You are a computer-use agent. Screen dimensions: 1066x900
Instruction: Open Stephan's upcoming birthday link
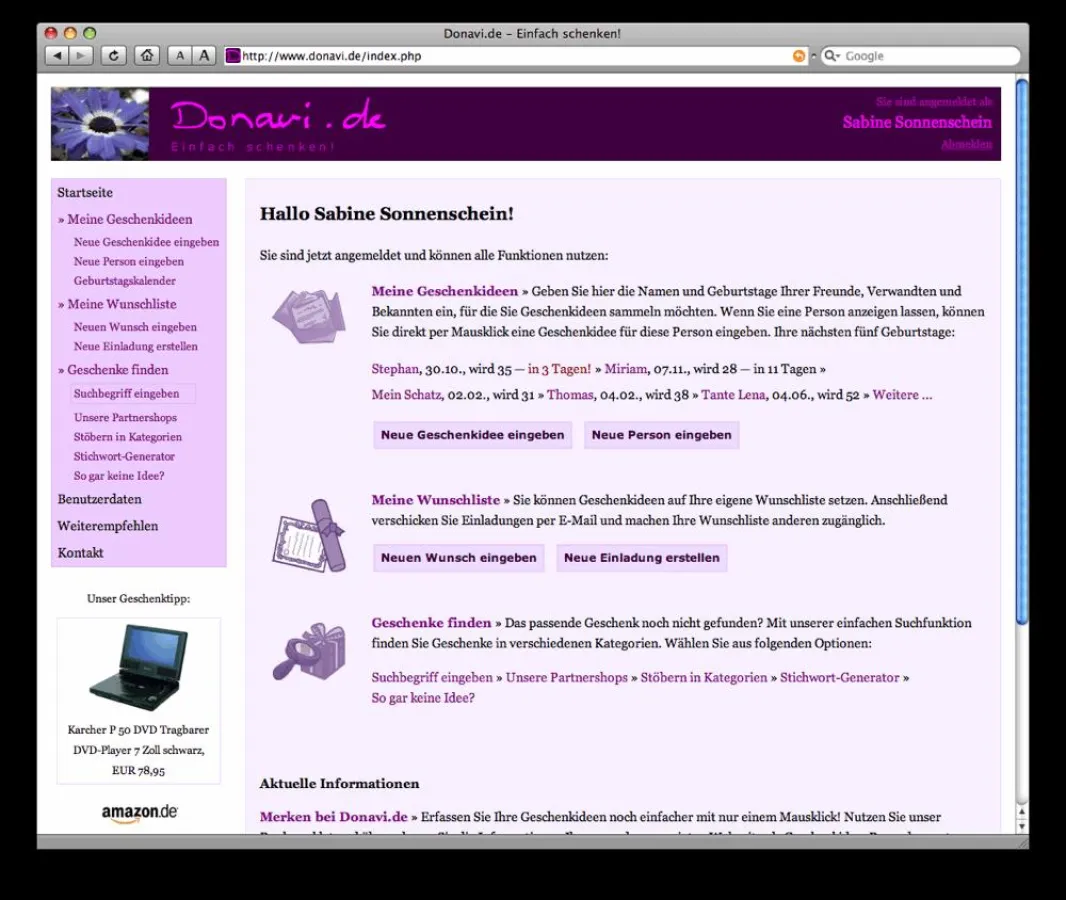tap(394, 368)
